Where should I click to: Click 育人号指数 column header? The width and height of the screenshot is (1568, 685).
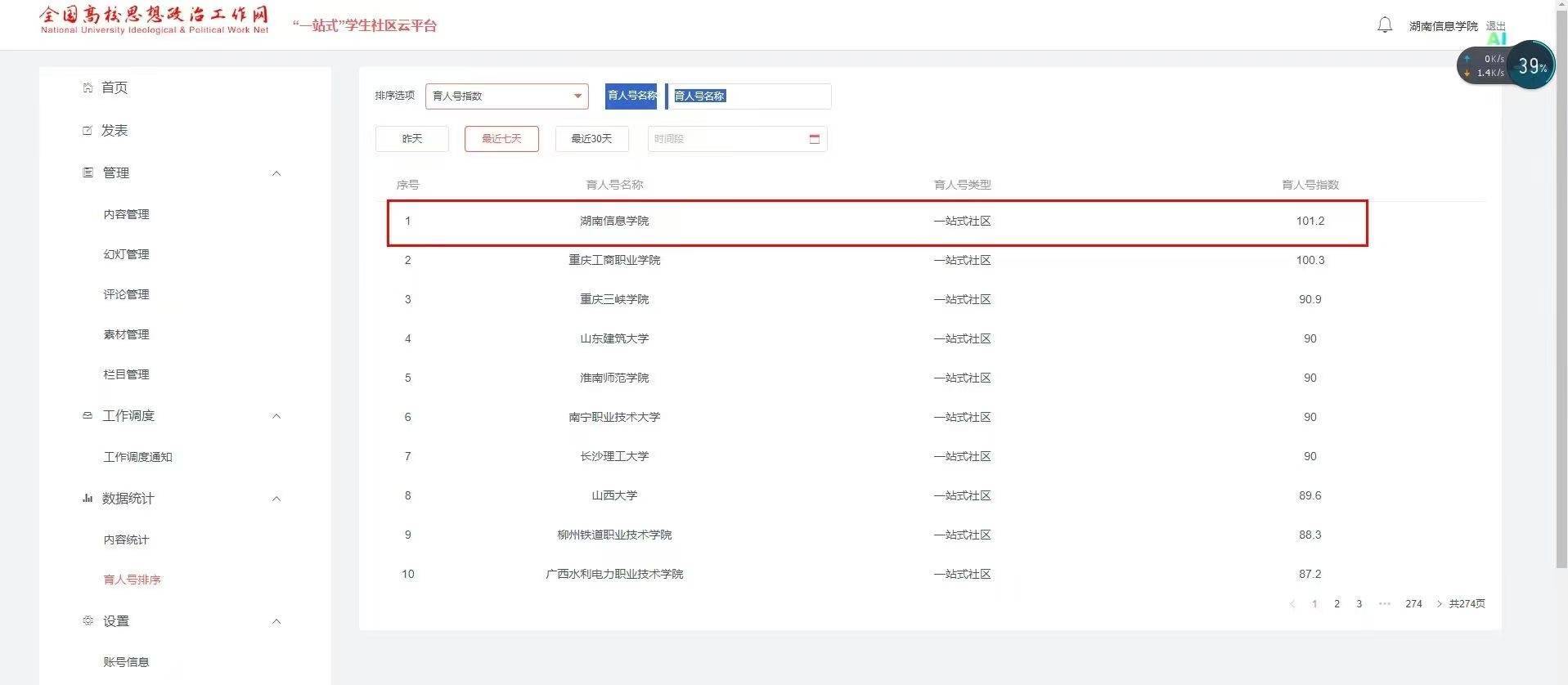tap(1310, 185)
